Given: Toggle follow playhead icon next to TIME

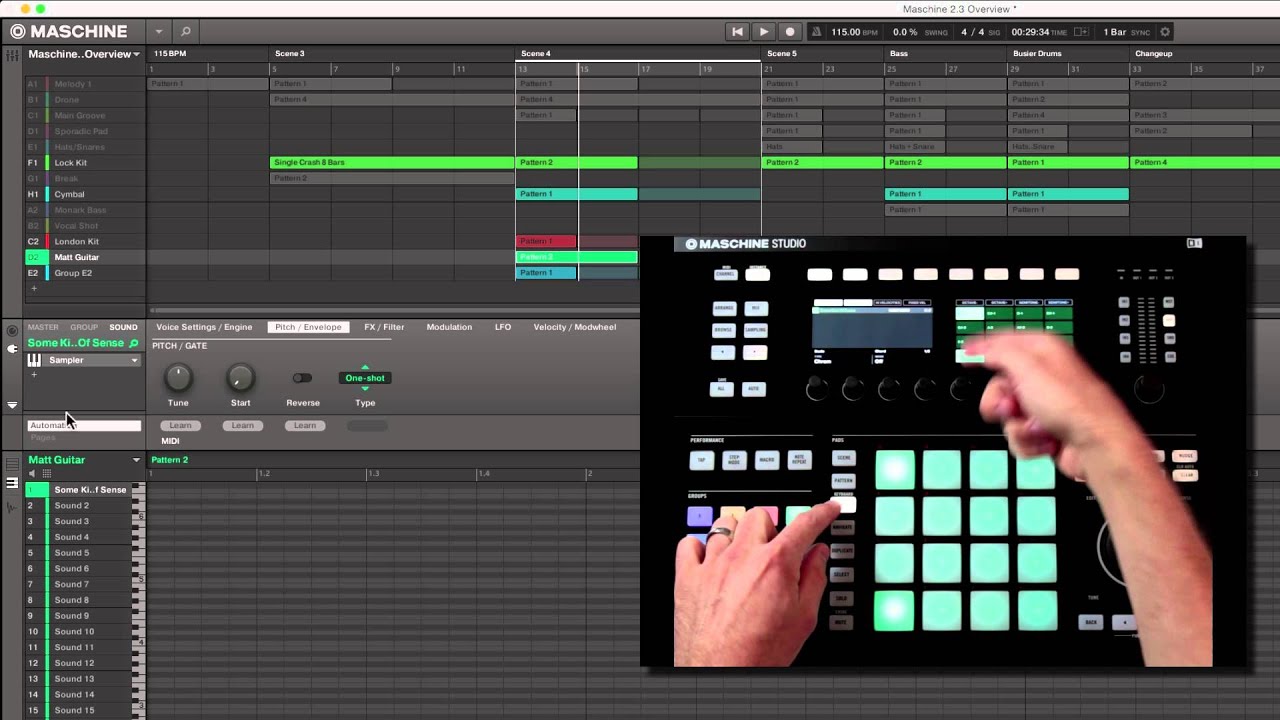Looking at the screenshot, I should tap(1081, 32).
